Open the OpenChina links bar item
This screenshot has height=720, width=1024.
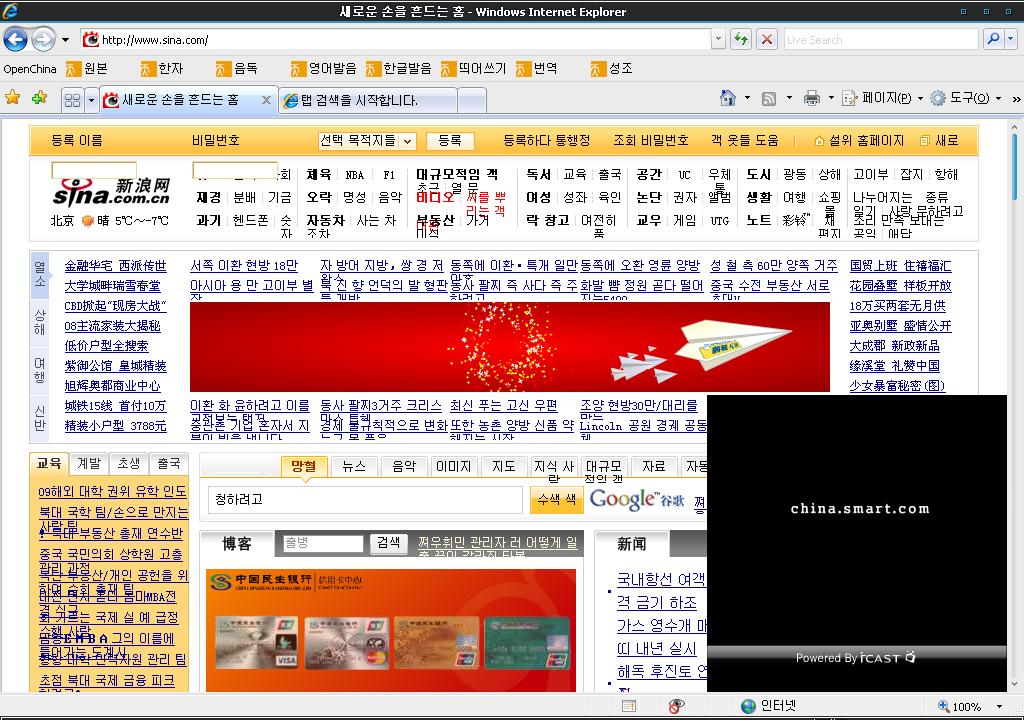(30, 69)
